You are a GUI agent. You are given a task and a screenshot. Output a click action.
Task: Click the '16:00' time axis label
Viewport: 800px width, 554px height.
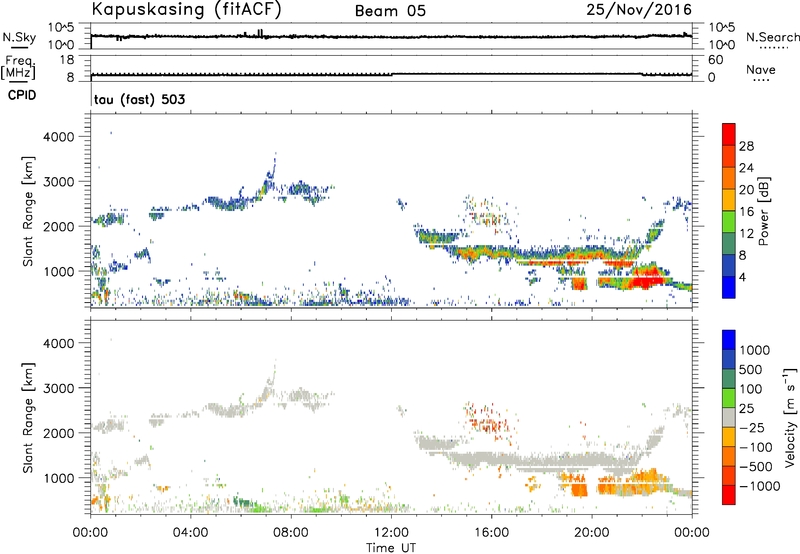tap(491, 533)
